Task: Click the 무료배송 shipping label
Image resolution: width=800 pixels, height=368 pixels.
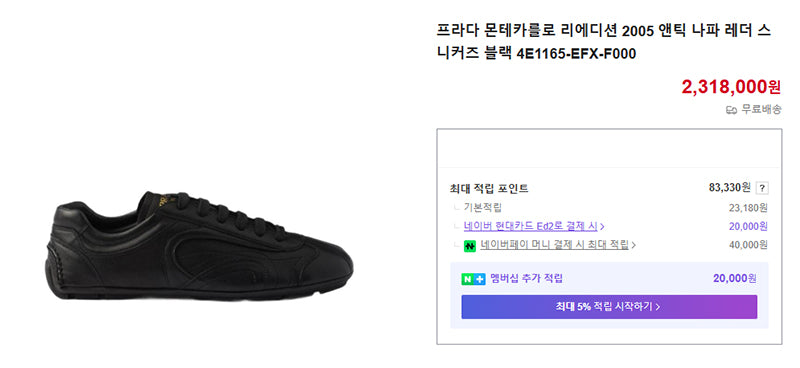Action: coord(761,109)
